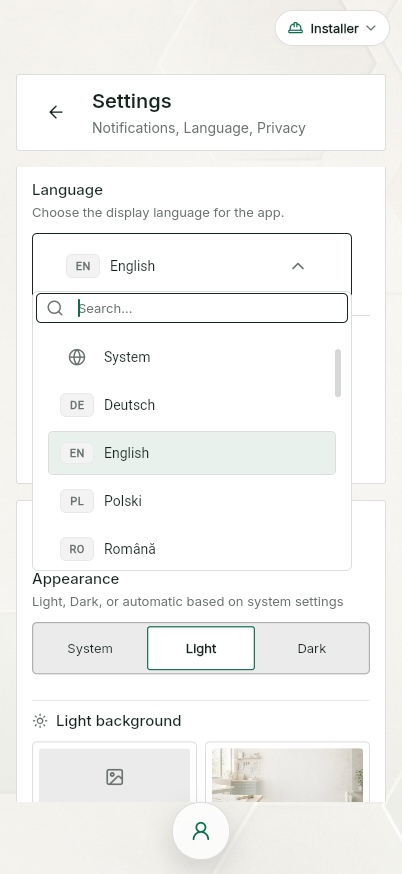402x874 pixels.
Task: Click 'Choose the display language for the app.'
Action: click(158, 213)
